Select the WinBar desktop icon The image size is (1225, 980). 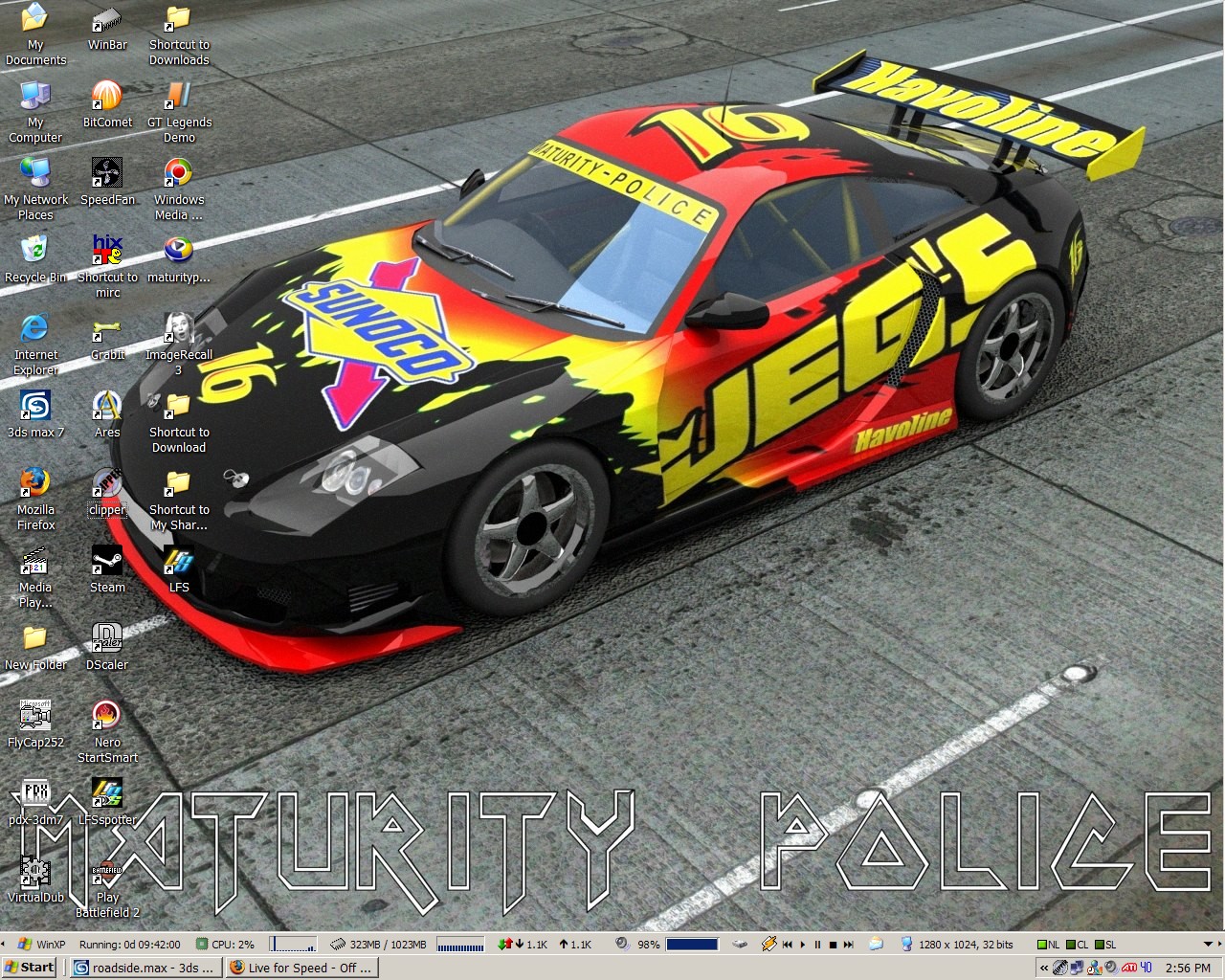[107, 29]
